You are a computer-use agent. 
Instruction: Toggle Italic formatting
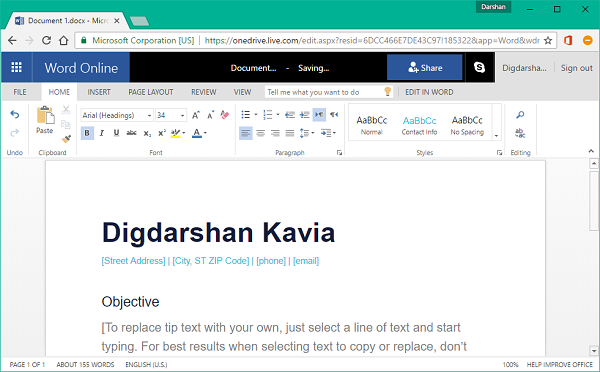[102, 133]
